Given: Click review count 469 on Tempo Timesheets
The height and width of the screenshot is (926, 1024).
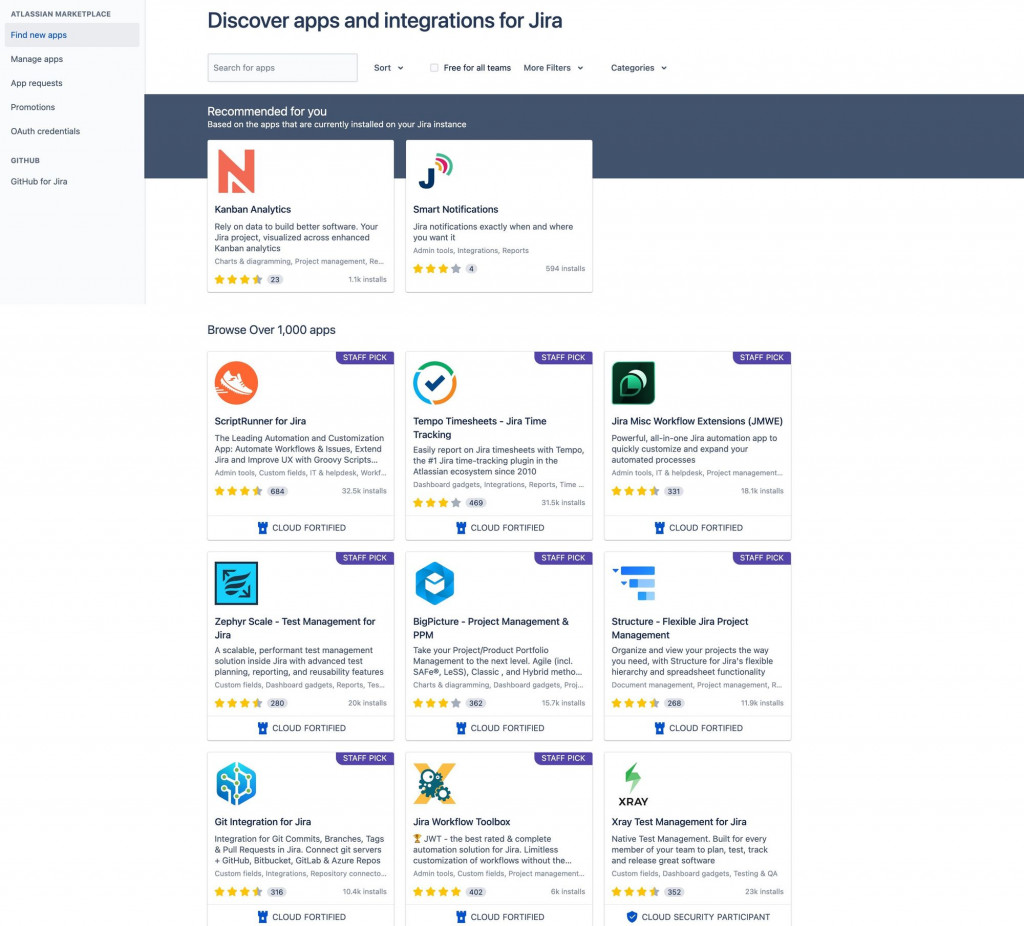Looking at the screenshot, I should tap(476, 503).
